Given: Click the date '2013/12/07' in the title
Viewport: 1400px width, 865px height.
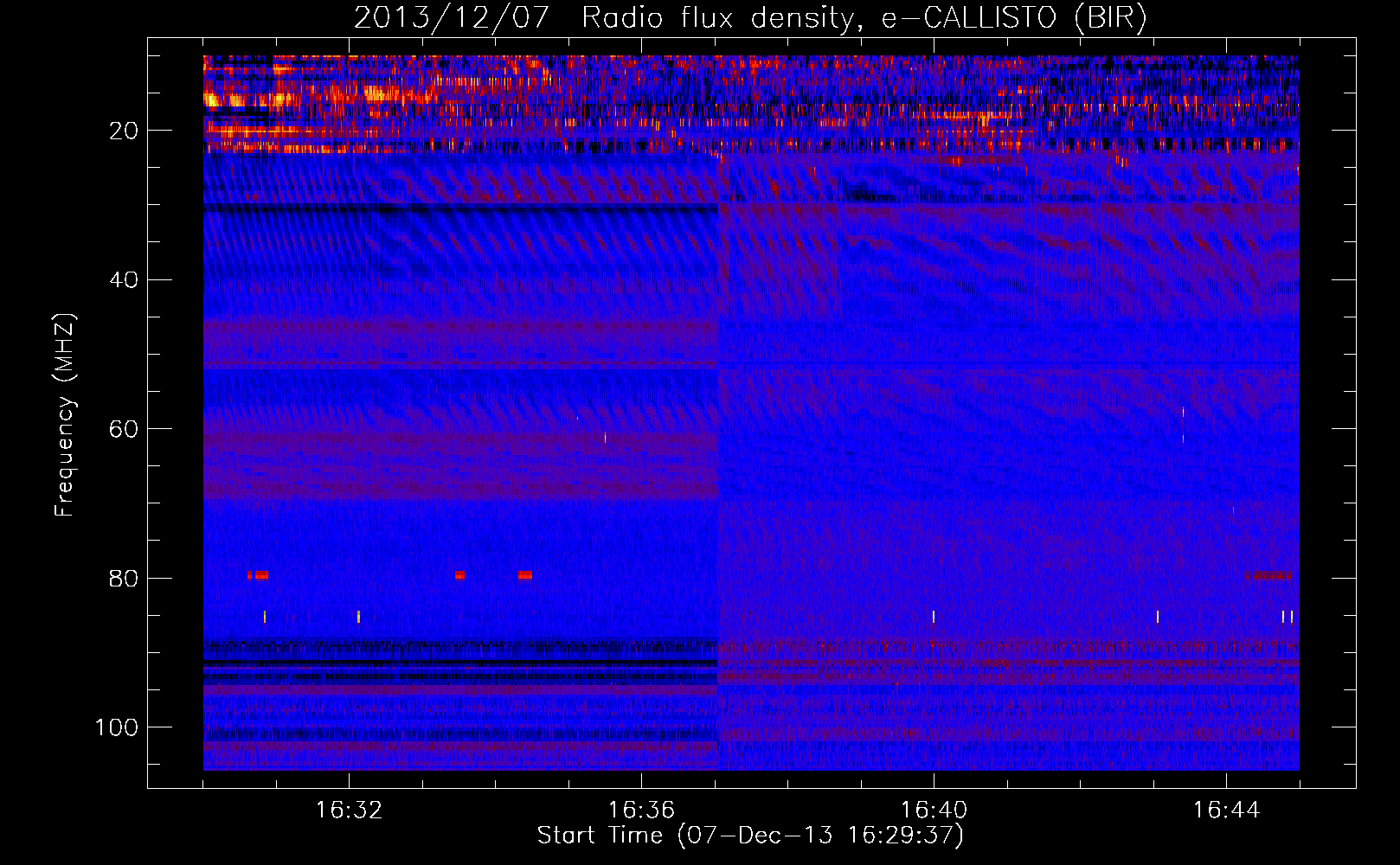Looking at the screenshot, I should coord(452,18).
